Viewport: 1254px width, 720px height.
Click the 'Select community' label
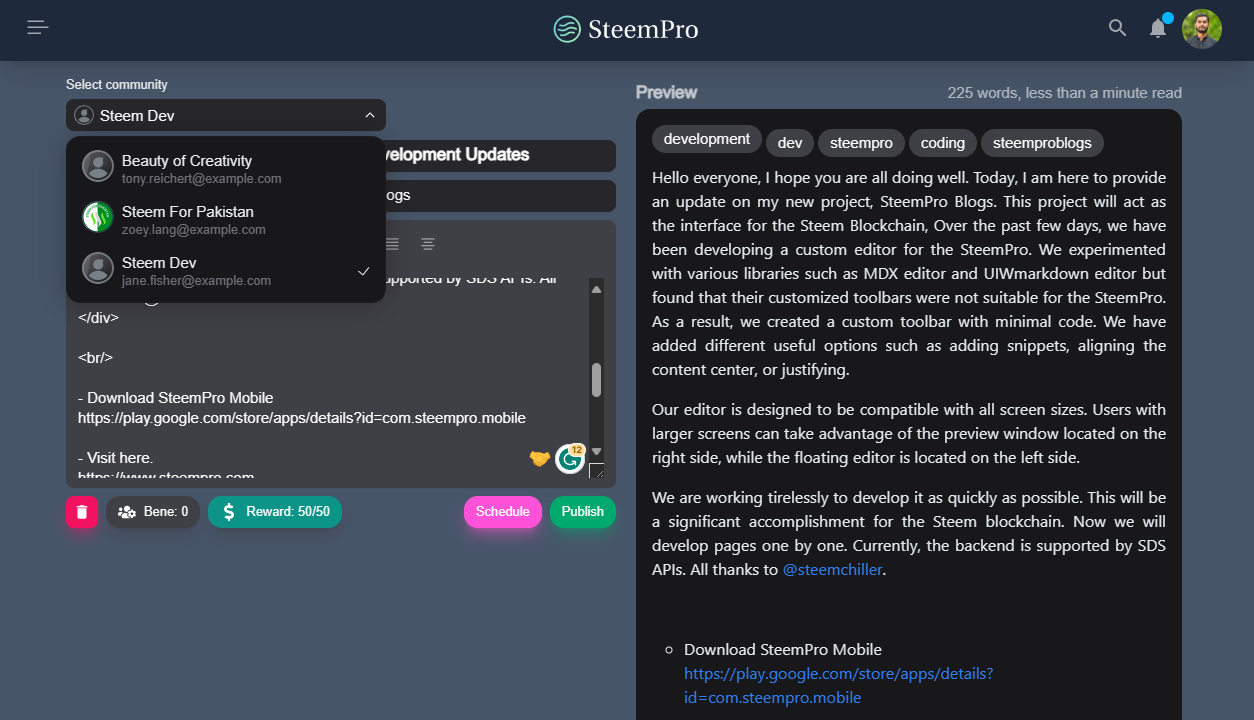coord(117,85)
